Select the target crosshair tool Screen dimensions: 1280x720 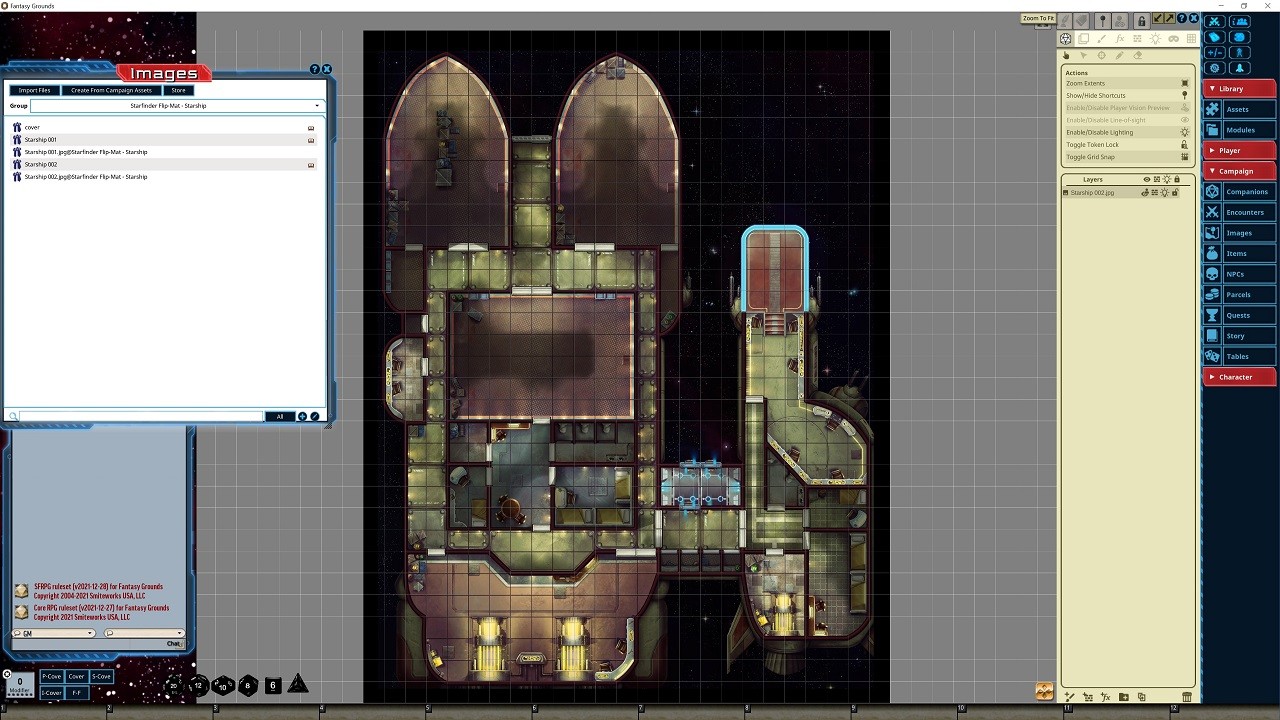coord(1101,55)
